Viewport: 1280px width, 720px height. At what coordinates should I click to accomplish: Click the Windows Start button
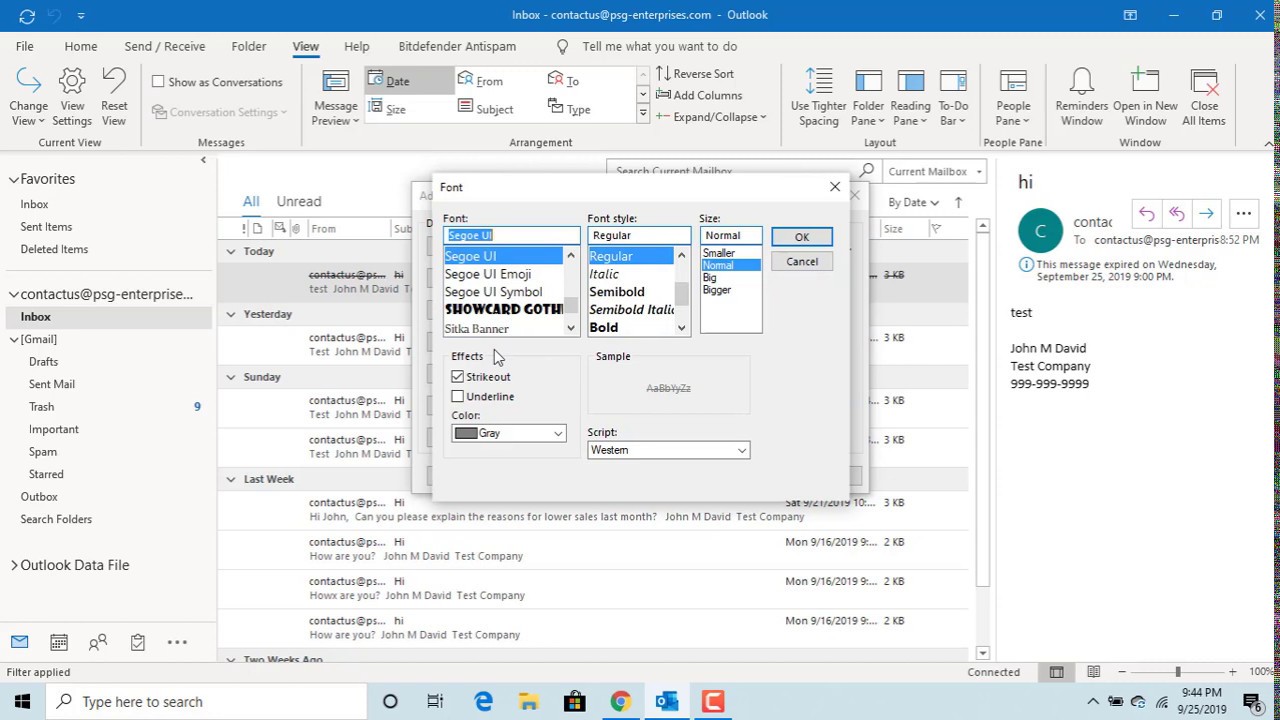22,701
